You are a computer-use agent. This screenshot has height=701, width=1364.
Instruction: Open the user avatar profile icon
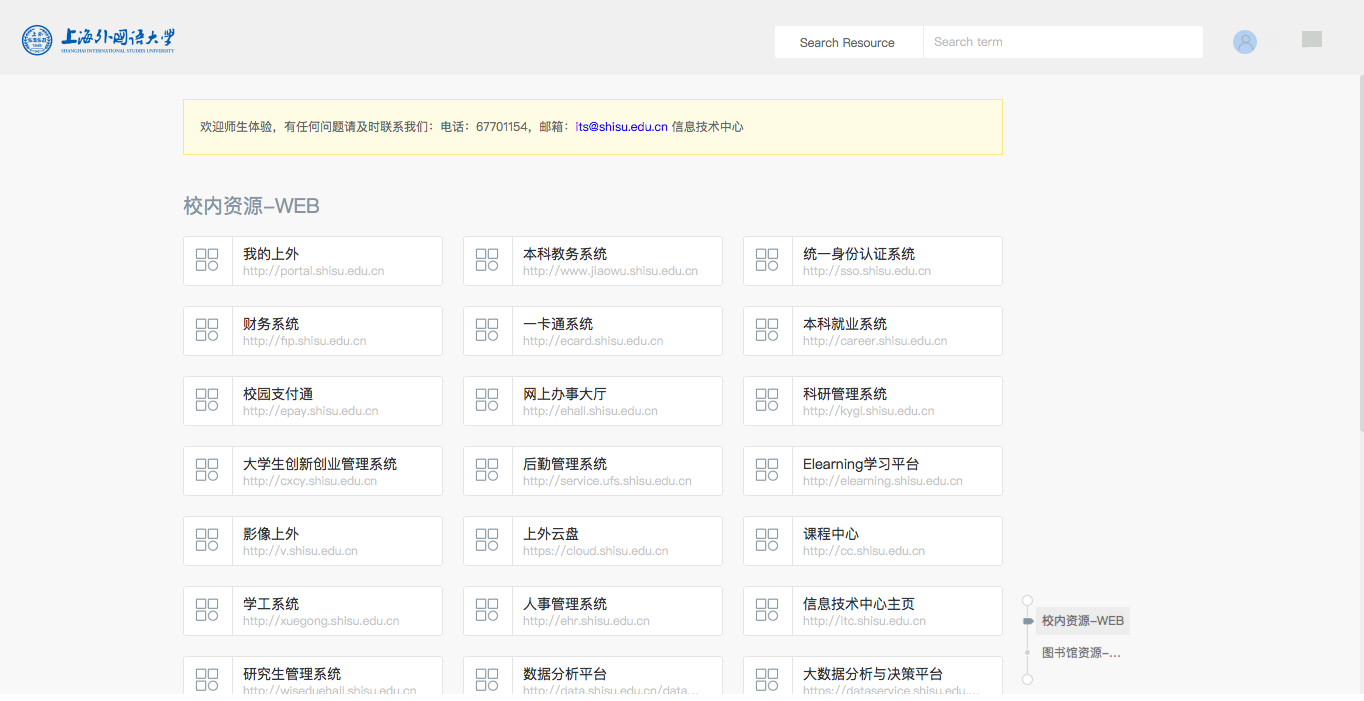(1245, 42)
